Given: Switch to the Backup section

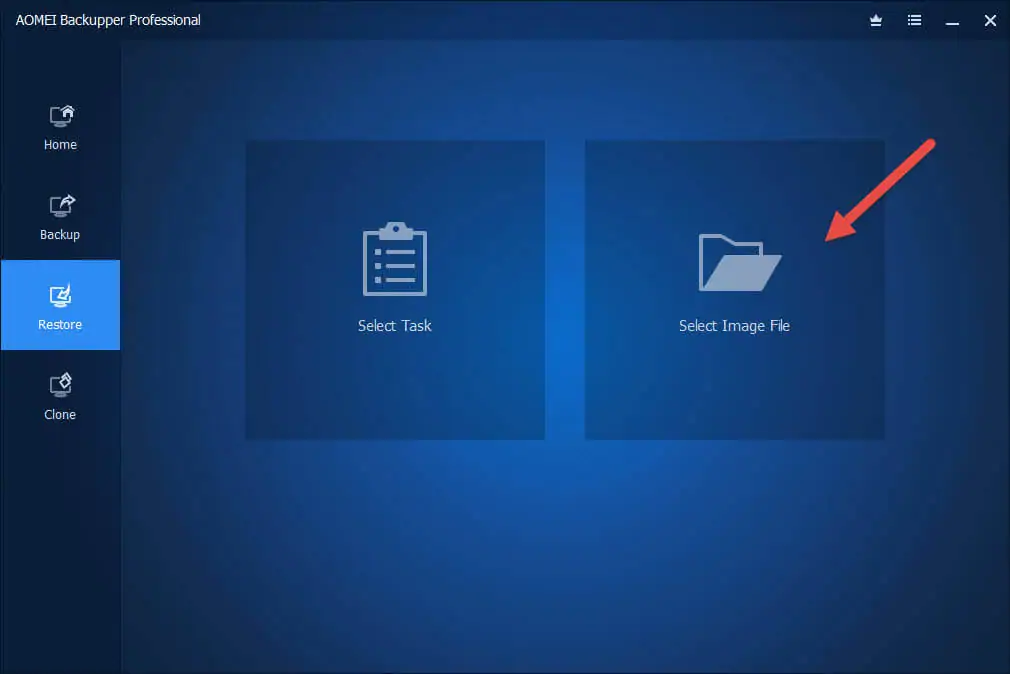Looking at the screenshot, I should (x=60, y=217).
